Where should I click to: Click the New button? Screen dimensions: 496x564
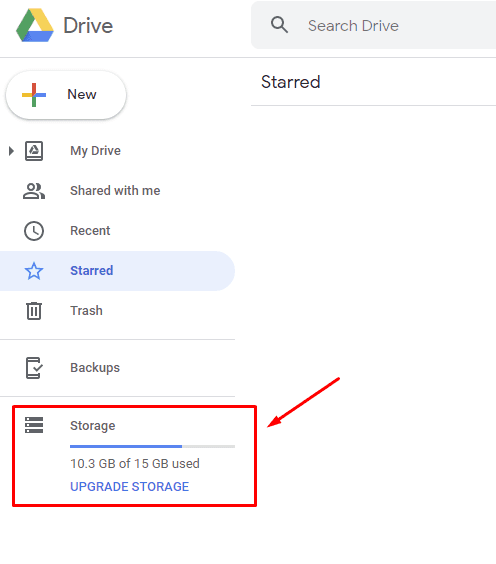[x=66, y=95]
